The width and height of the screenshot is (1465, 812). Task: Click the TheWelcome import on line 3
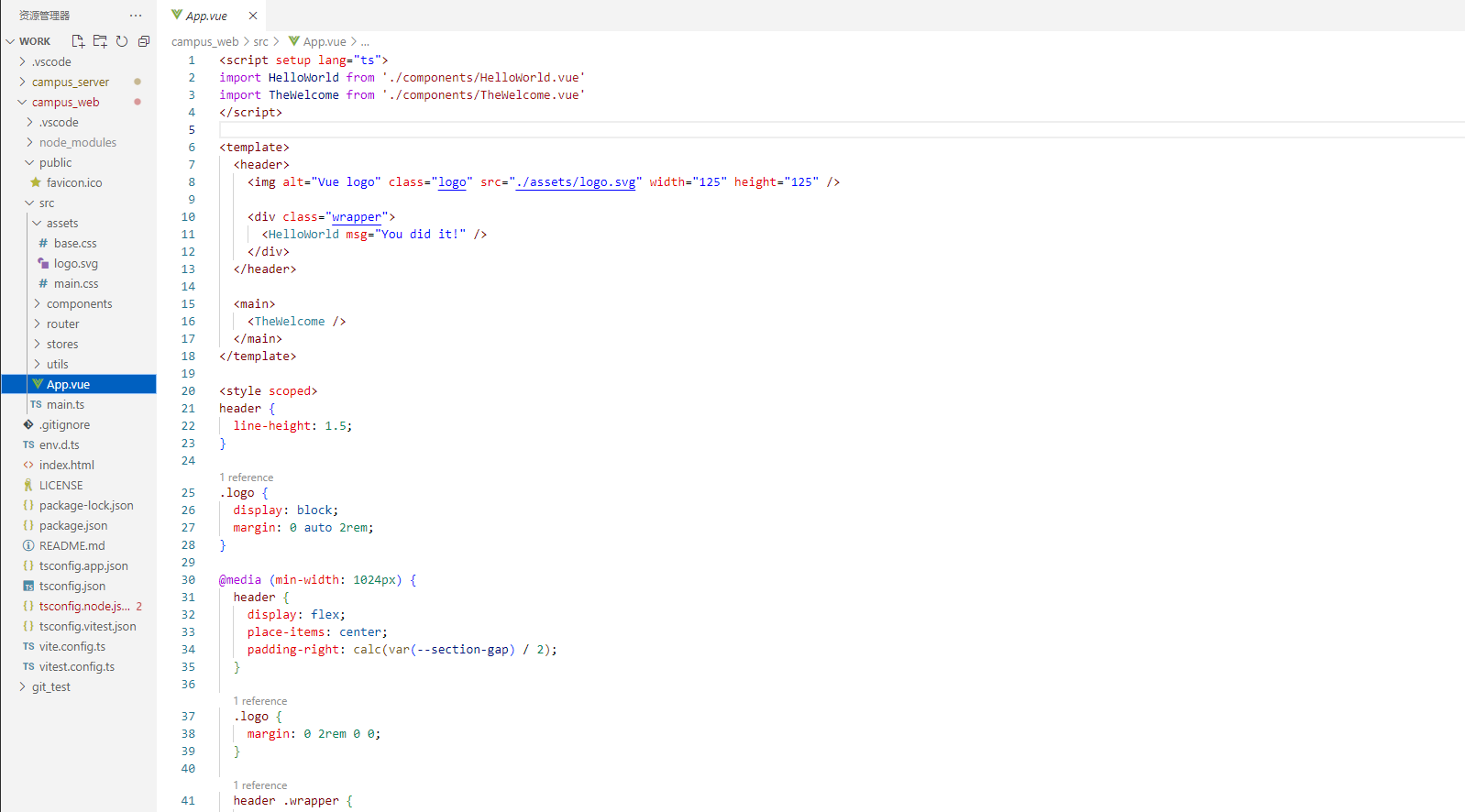coord(303,95)
